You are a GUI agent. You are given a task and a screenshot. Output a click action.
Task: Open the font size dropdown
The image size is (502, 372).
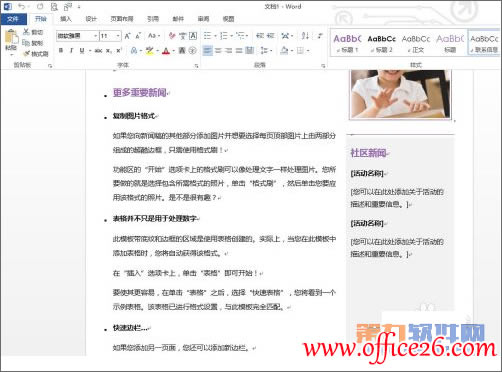point(118,36)
